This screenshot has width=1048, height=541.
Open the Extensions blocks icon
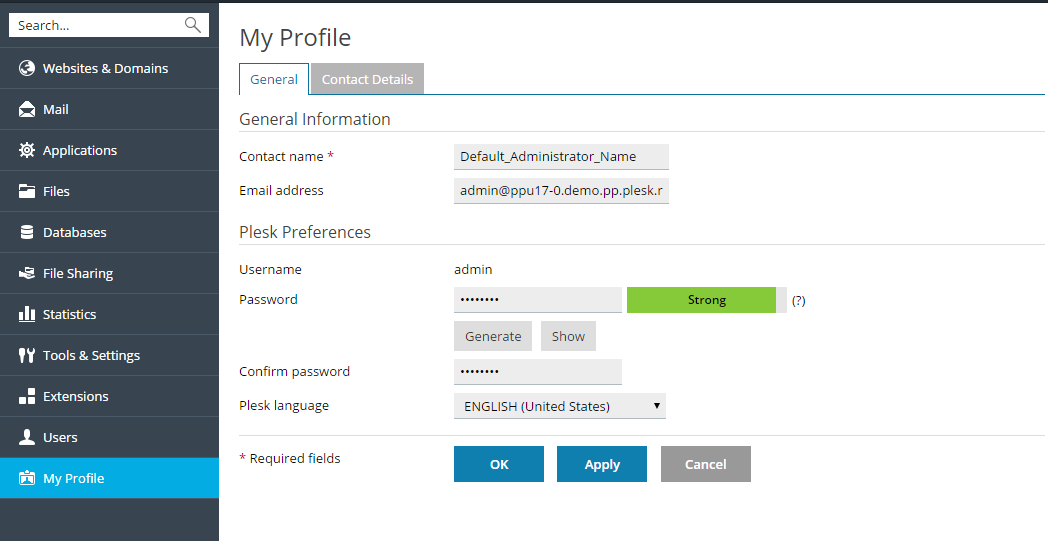[27, 397]
